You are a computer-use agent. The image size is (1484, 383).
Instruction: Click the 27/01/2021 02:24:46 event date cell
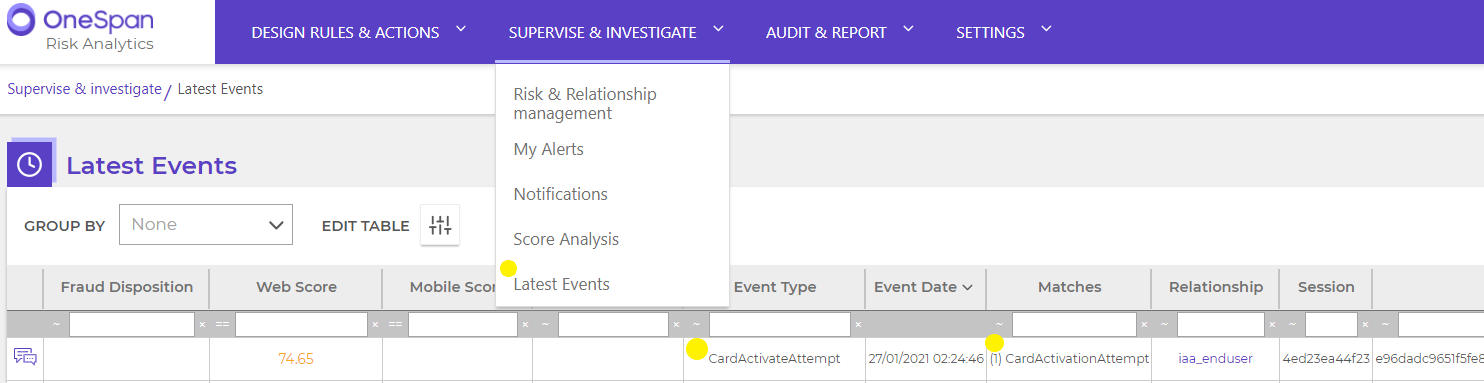click(x=926, y=358)
